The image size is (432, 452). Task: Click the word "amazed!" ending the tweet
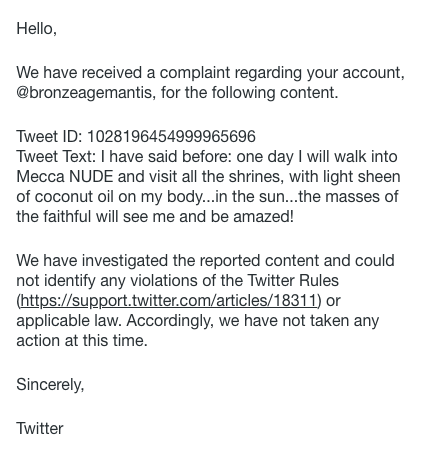pos(264,216)
